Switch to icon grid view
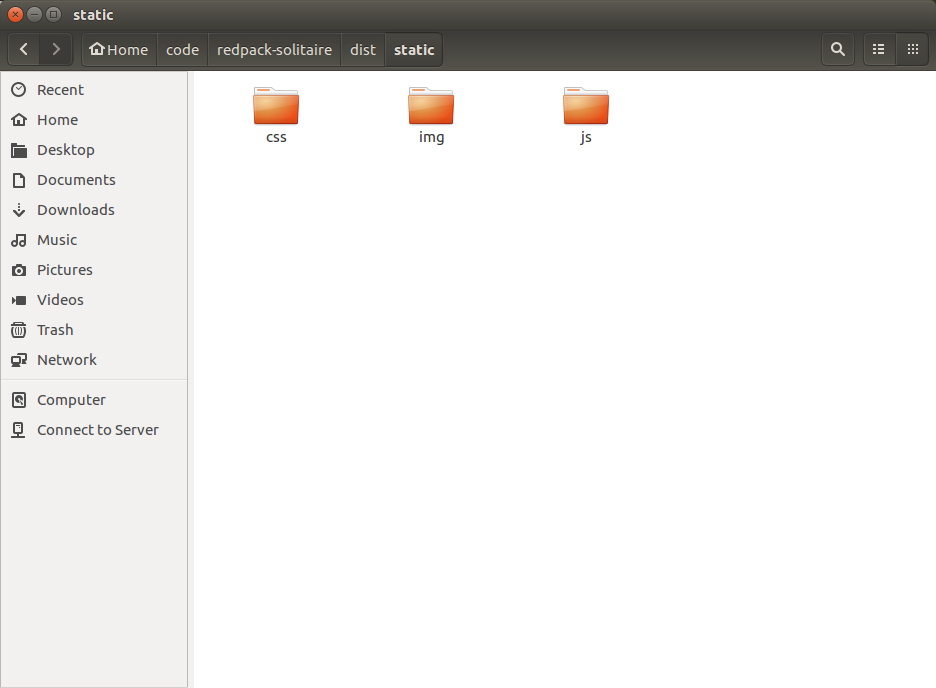The image size is (936, 688). (x=913, y=49)
